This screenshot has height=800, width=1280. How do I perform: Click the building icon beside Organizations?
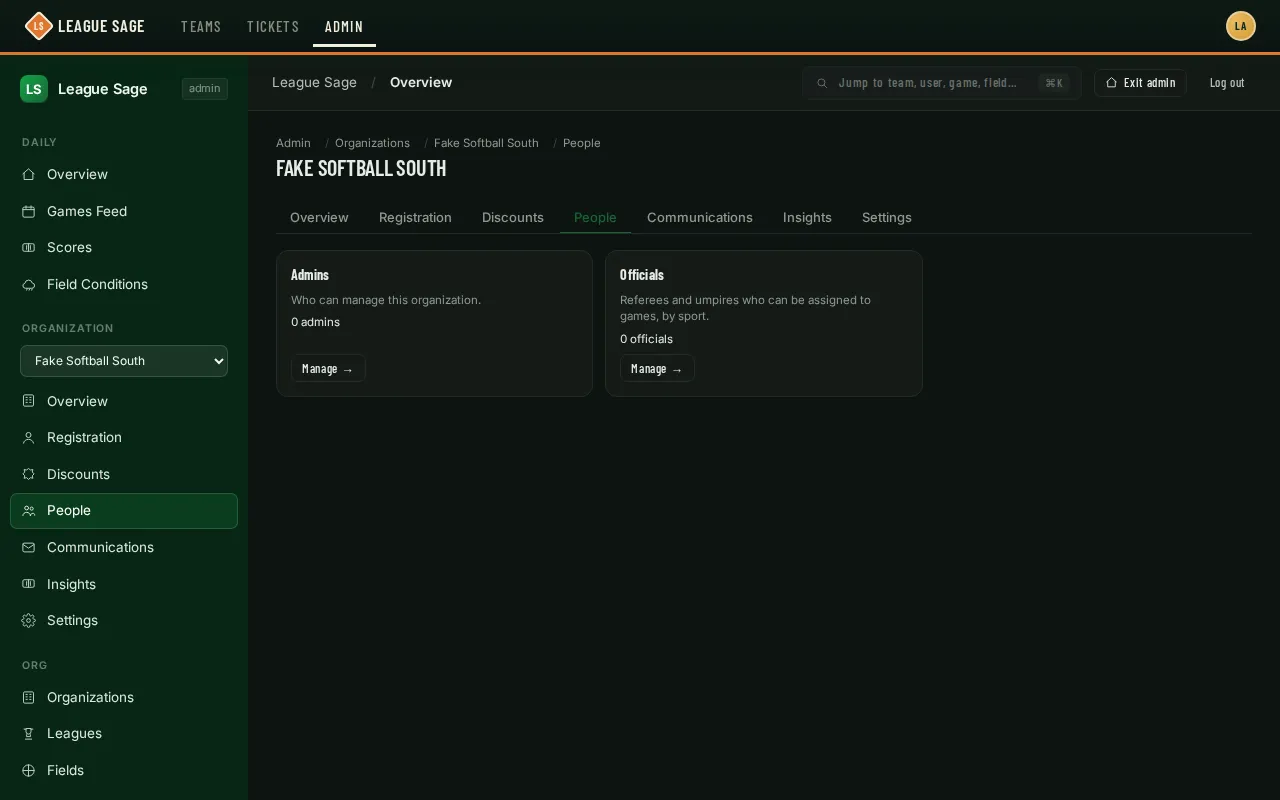click(29, 698)
